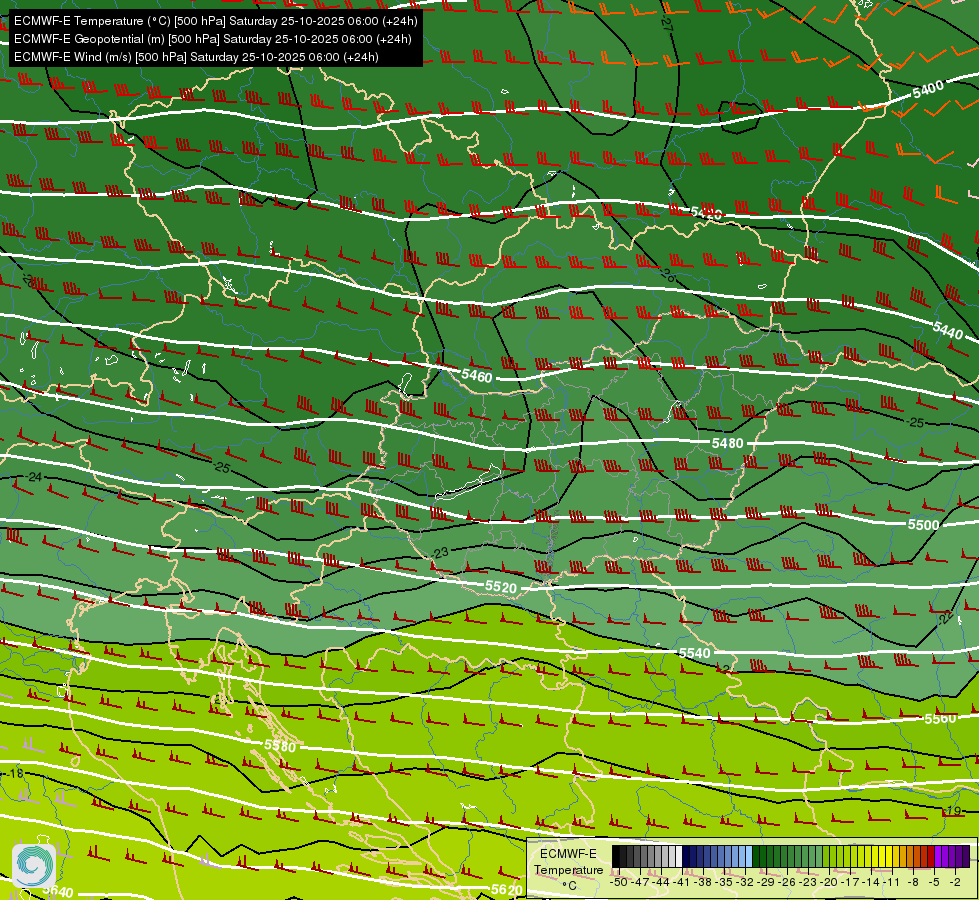The width and height of the screenshot is (979, 900).
Task: Click the -2 value in color legend
Action: (x=955, y=882)
